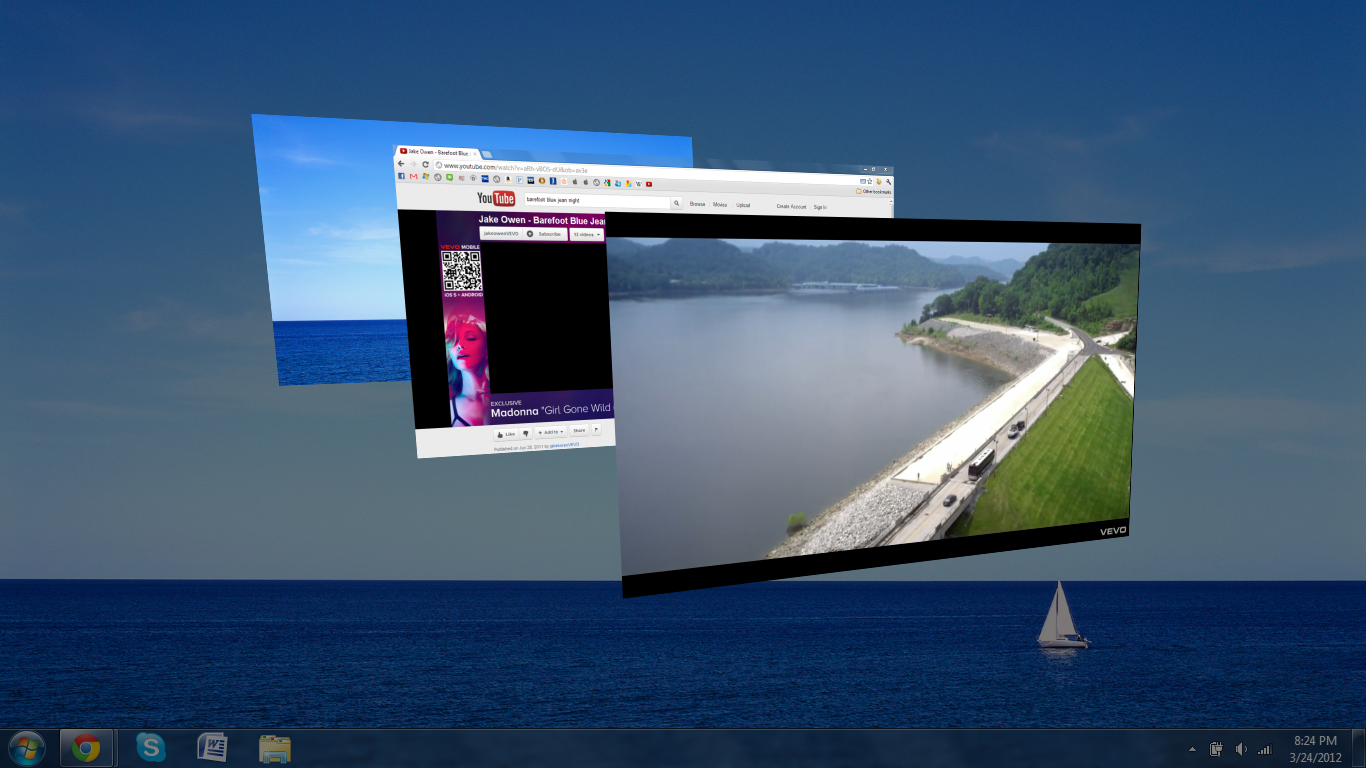Click the YouTube search magnifying glass
The image size is (1366, 768).
(x=676, y=203)
